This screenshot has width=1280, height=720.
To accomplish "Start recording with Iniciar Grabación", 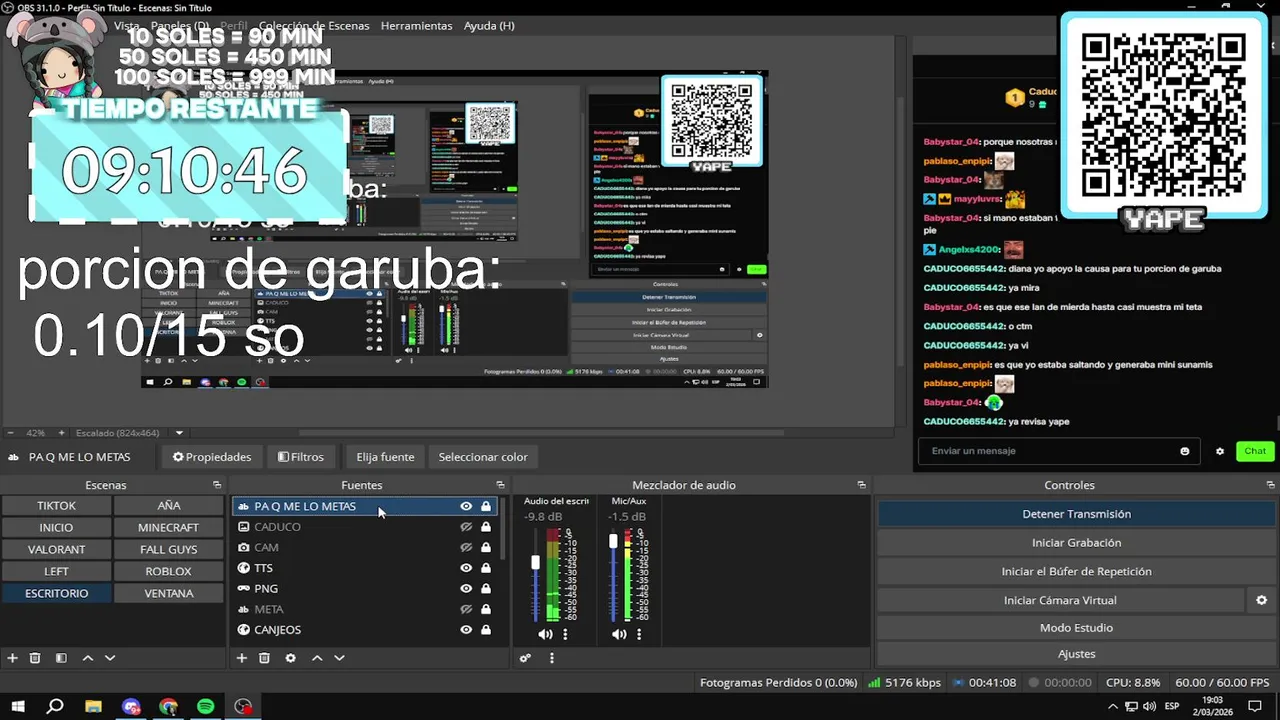I will tap(1076, 543).
